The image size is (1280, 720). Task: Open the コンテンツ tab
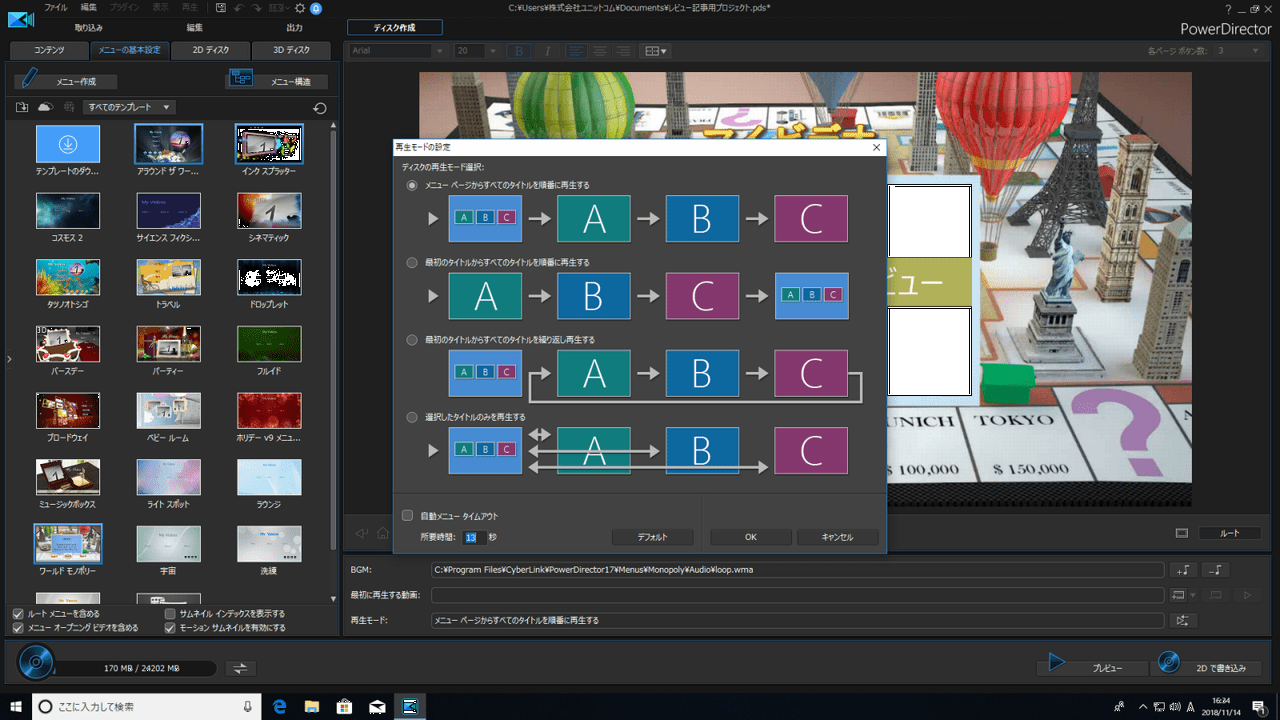click(49, 50)
